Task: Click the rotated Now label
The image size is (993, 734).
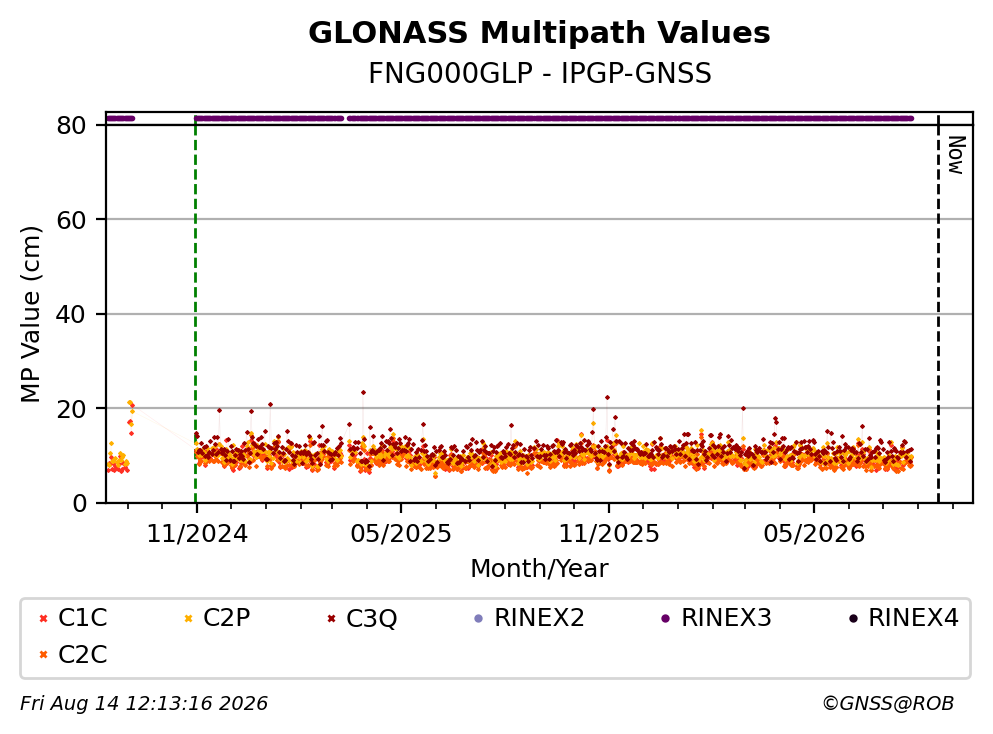Action: pos(956,155)
